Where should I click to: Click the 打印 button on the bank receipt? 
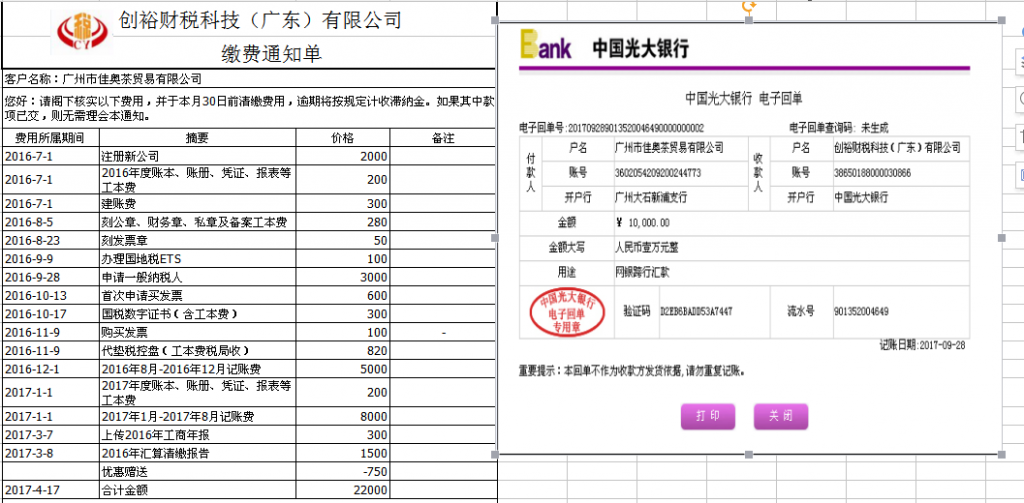[708, 416]
